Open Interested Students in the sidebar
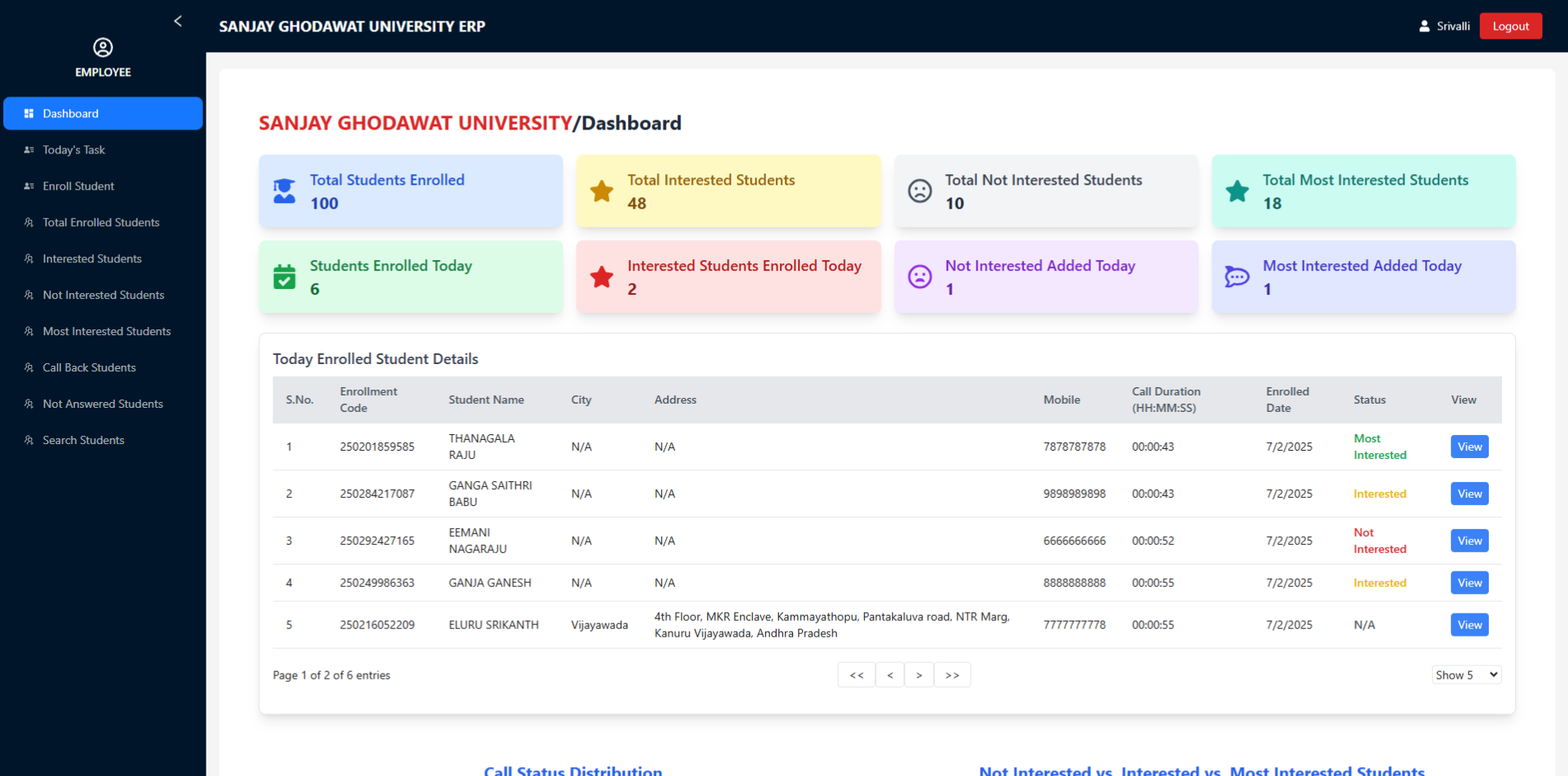This screenshot has width=1568, height=776. (103, 258)
